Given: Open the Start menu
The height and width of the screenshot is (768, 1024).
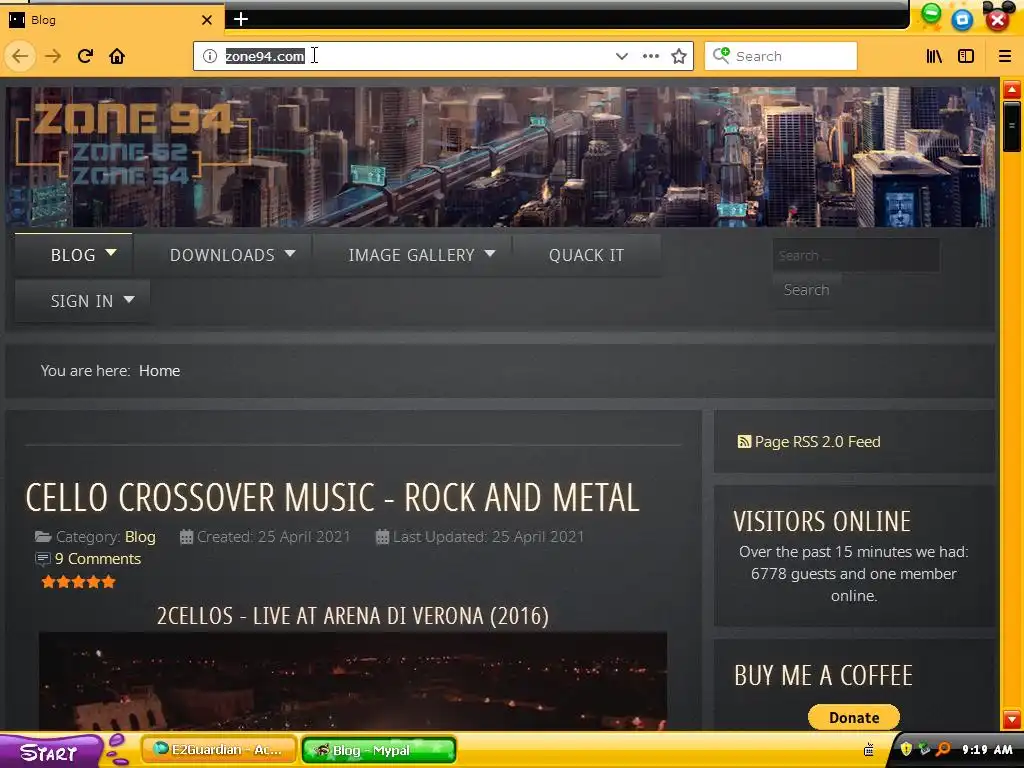Looking at the screenshot, I should click(51, 751).
